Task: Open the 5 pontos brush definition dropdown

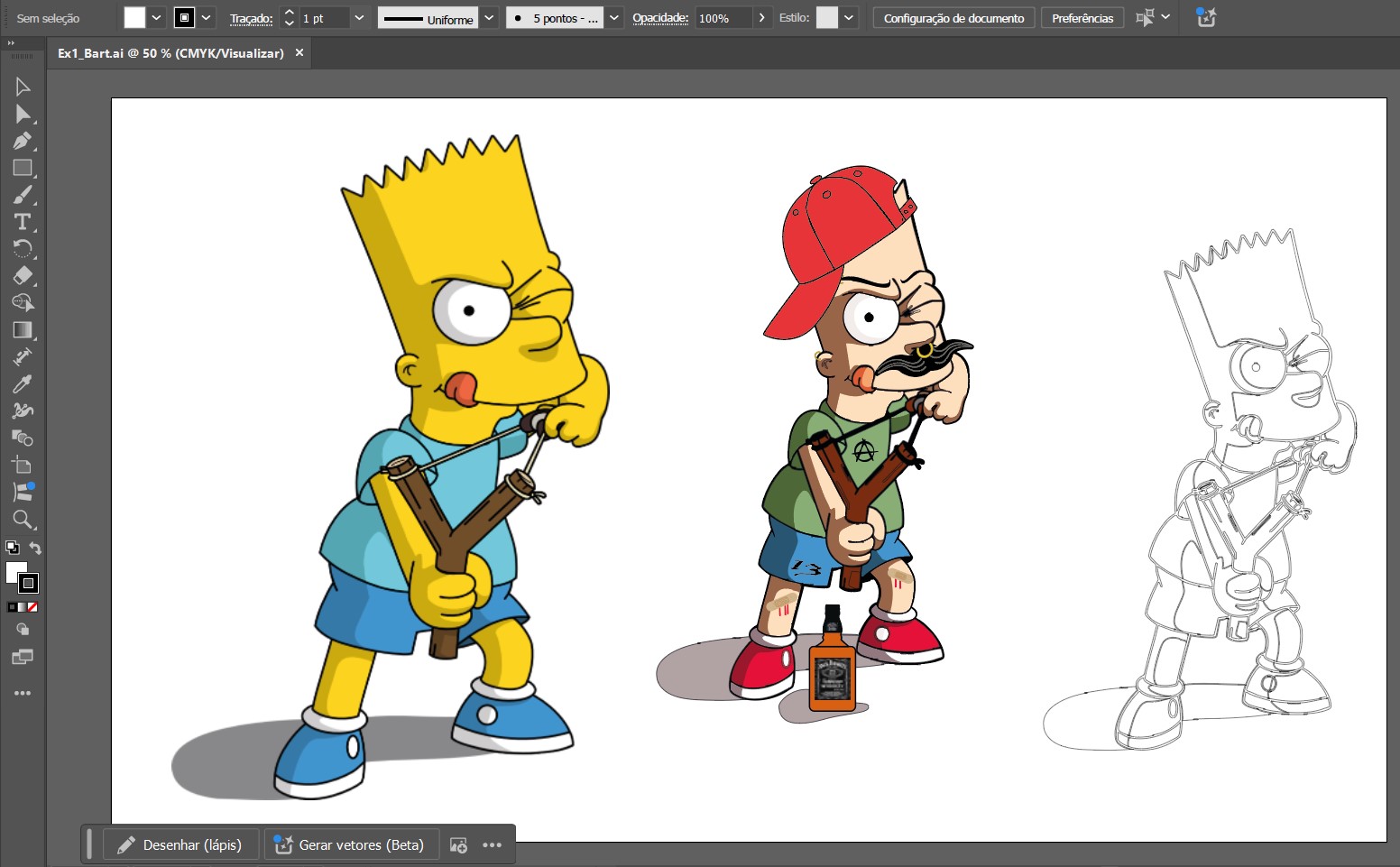Action: 613,17
